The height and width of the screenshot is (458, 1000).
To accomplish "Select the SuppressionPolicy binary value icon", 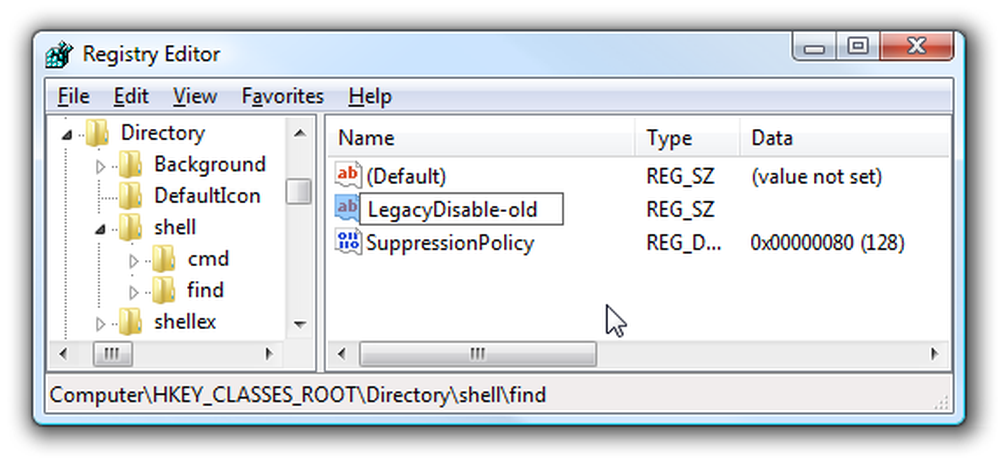I will click(x=348, y=242).
